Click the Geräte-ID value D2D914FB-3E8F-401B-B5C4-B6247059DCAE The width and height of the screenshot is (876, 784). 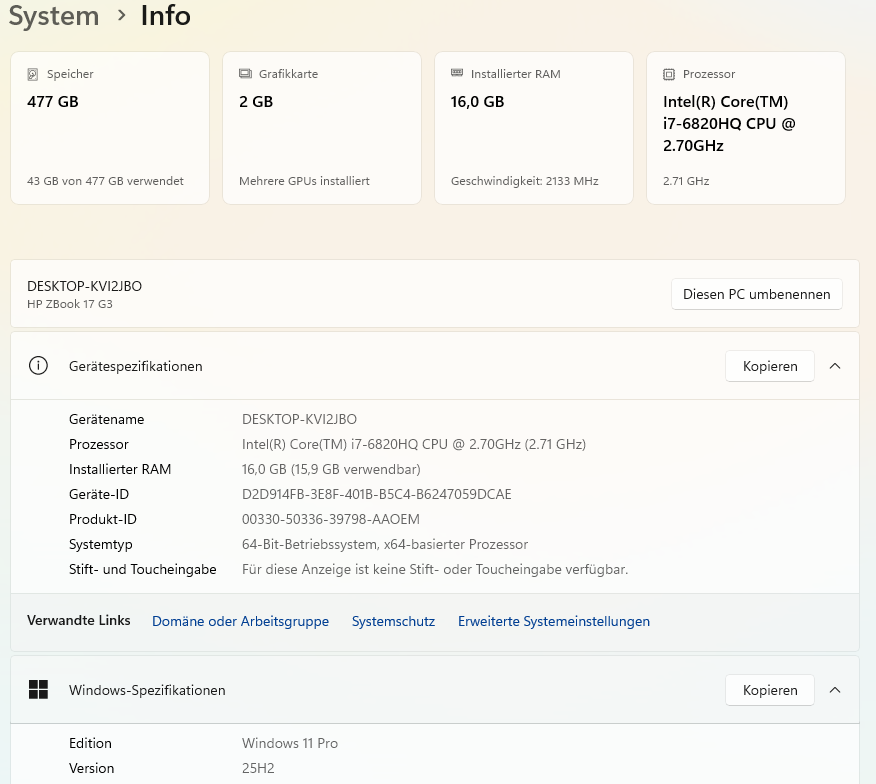coord(377,494)
